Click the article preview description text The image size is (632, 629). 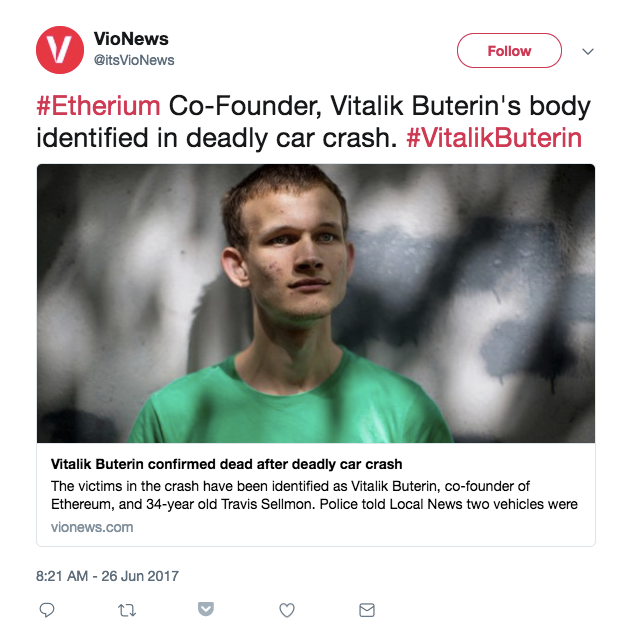tap(314, 495)
